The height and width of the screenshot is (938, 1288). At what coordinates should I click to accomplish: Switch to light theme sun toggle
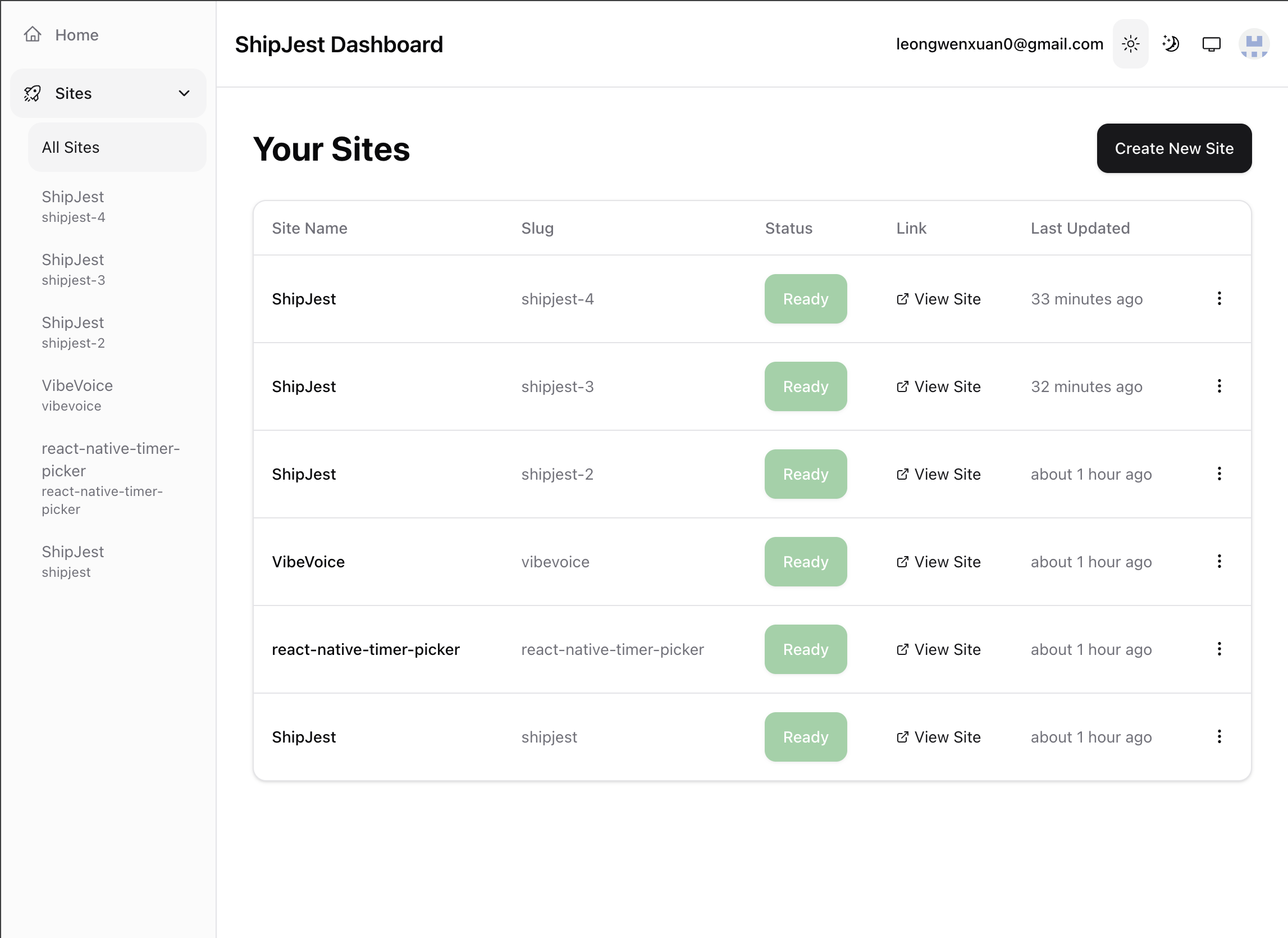[x=1130, y=44]
